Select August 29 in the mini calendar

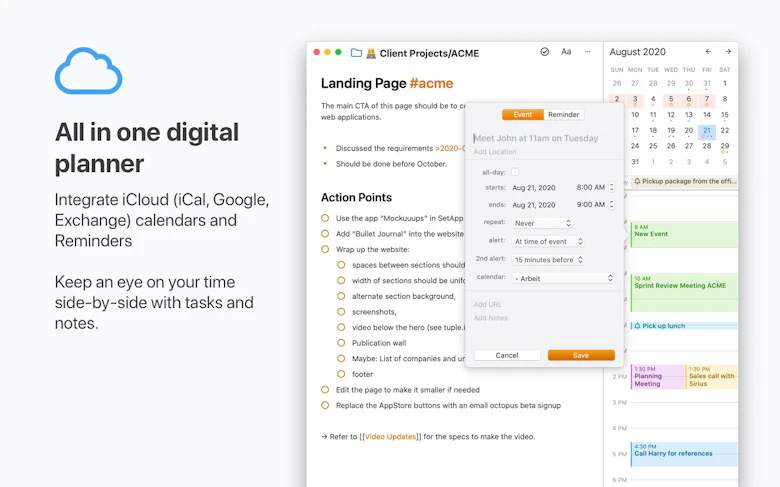click(x=725, y=146)
